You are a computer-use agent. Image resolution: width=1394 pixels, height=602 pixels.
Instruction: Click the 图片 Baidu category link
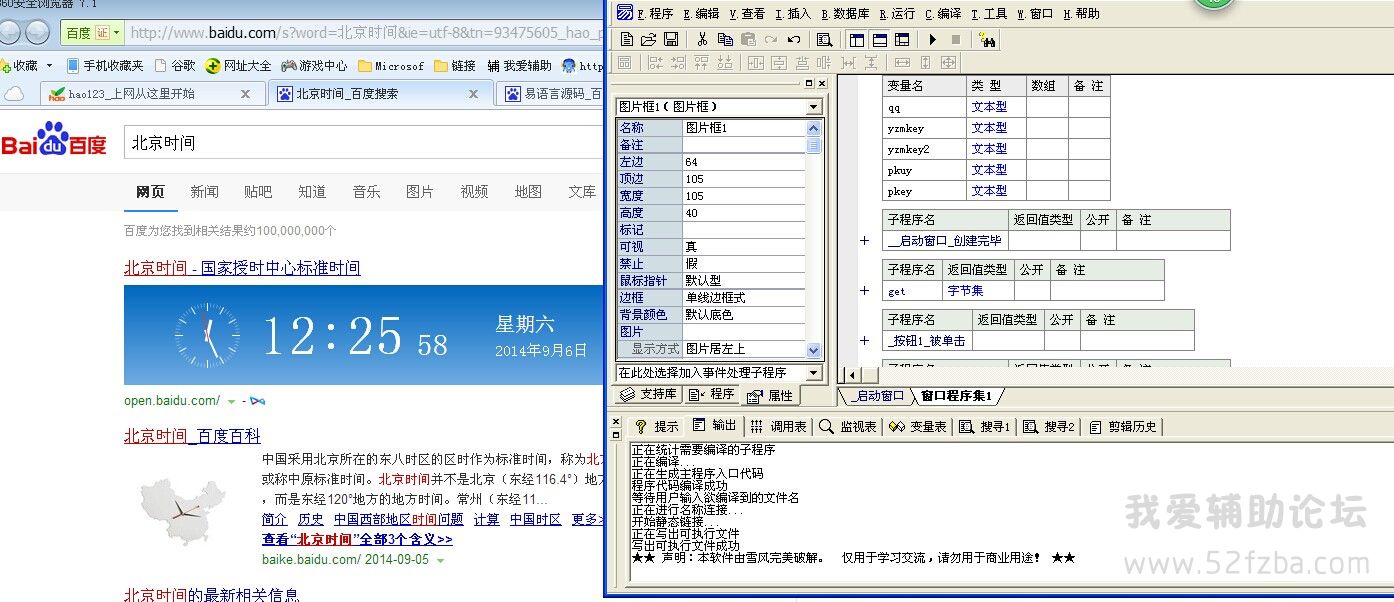click(x=420, y=192)
